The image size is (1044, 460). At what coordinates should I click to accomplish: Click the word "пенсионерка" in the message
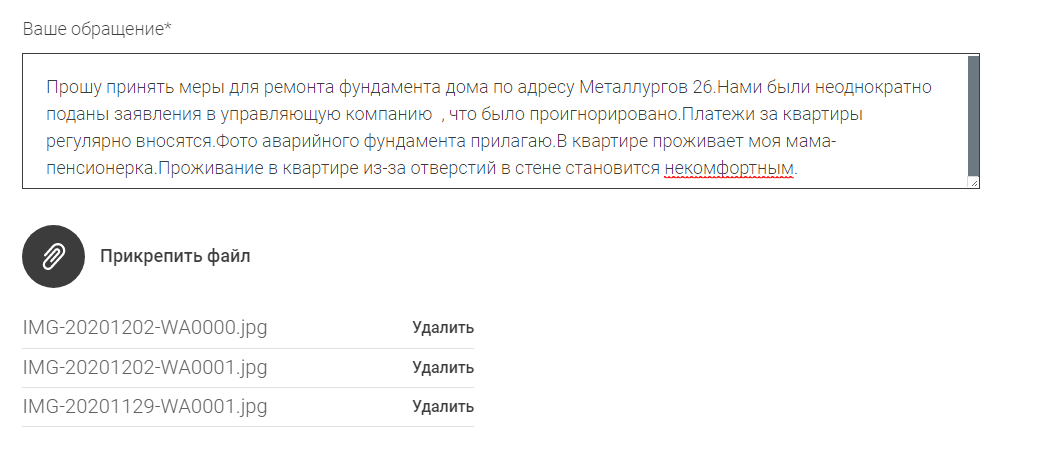tap(101, 169)
